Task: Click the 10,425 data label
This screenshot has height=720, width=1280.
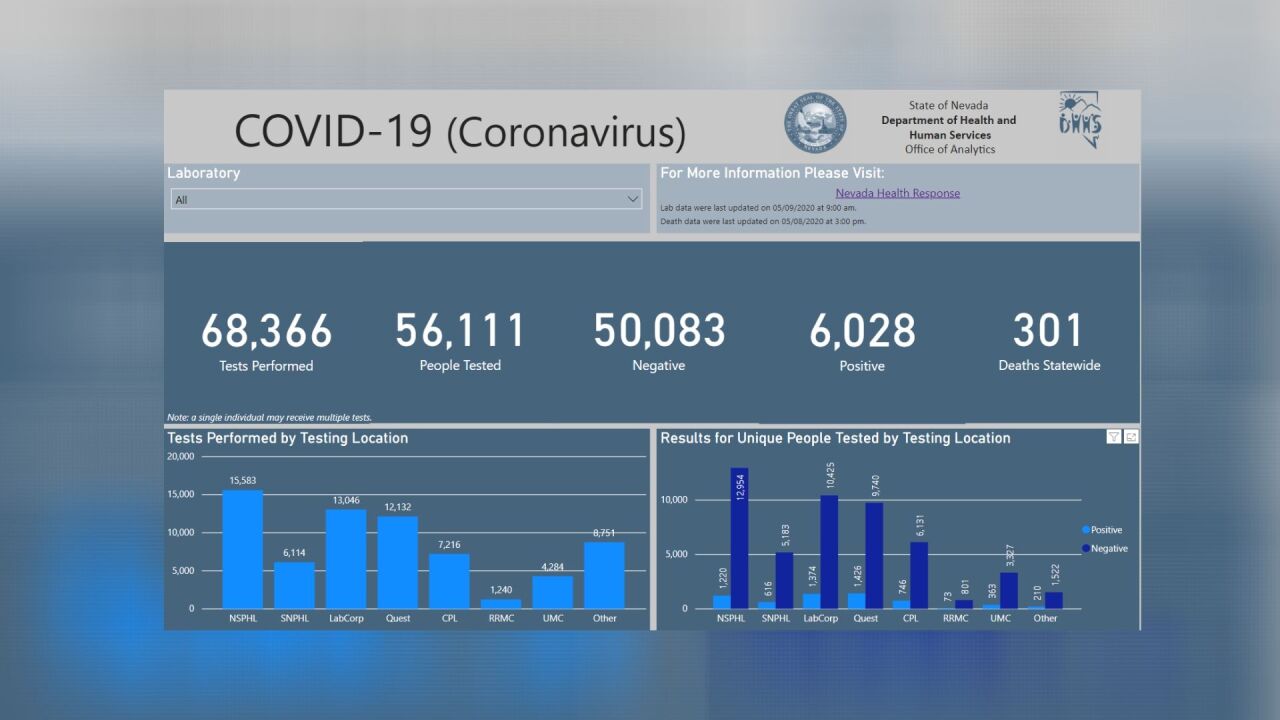Action: pos(830,476)
